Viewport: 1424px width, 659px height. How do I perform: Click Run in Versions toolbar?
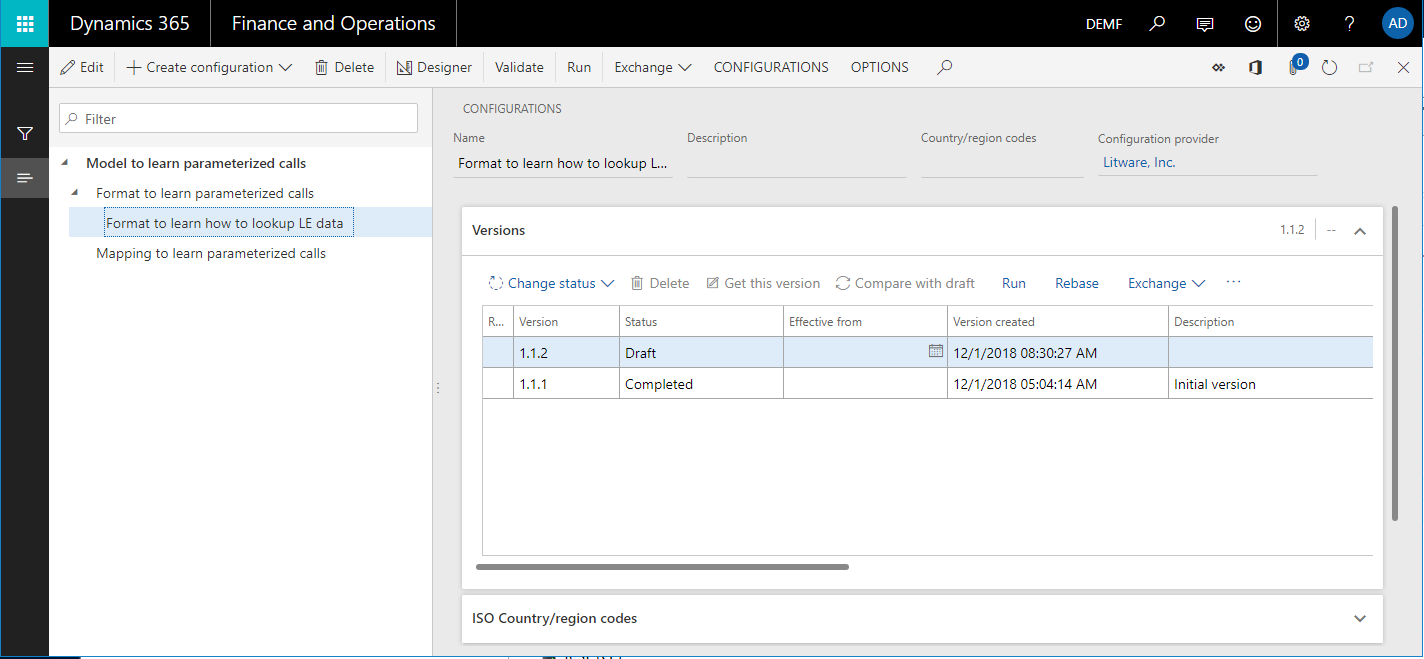pyautogui.click(x=1014, y=283)
